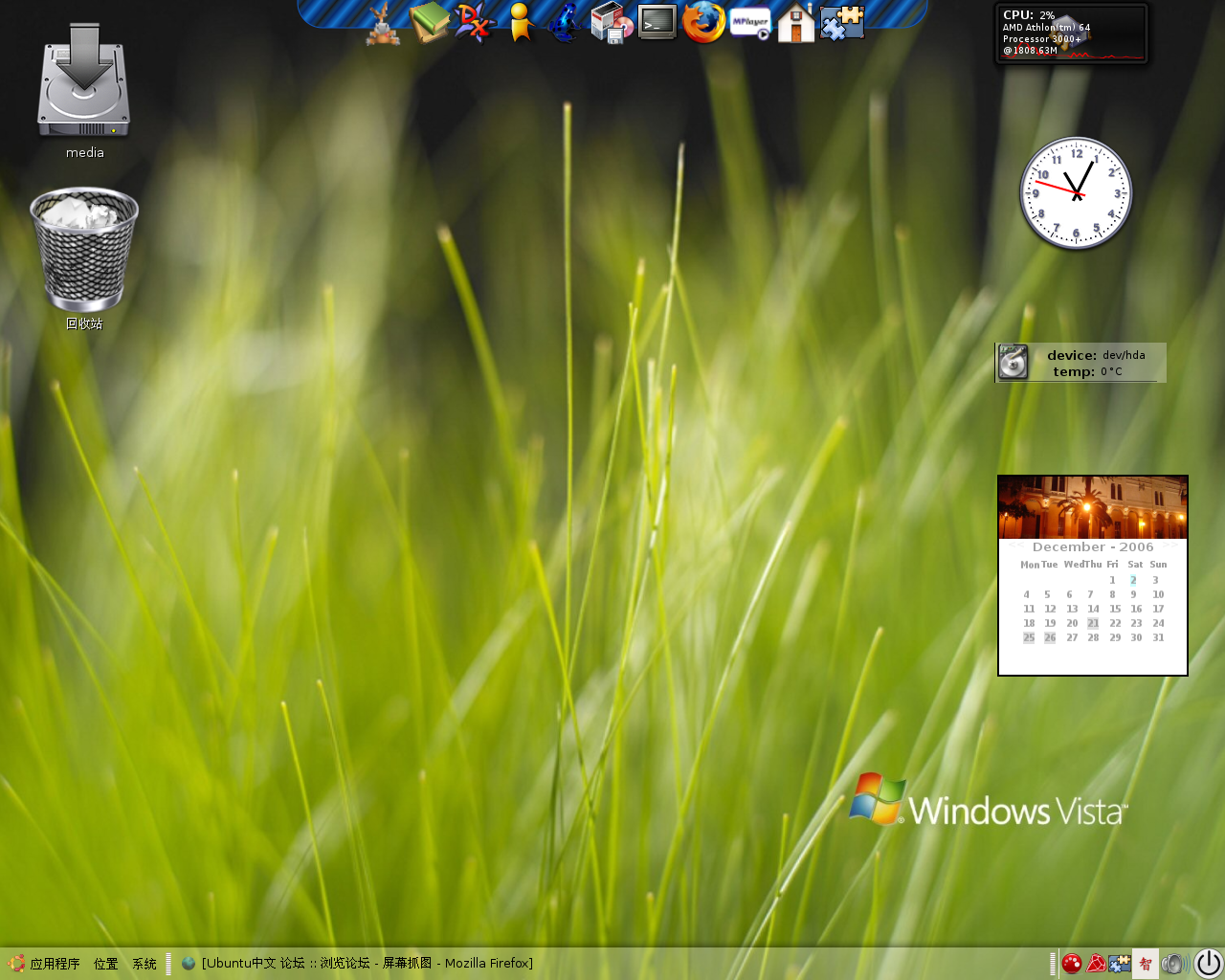Click the 'December - 2006' calendar heading

point(1093,547)
